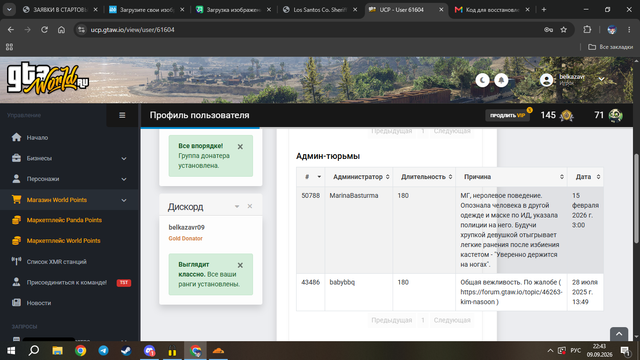Switch to Код для восстановле Gmail tab
This screenshot has height=360, width=640.
pos(492,9)
